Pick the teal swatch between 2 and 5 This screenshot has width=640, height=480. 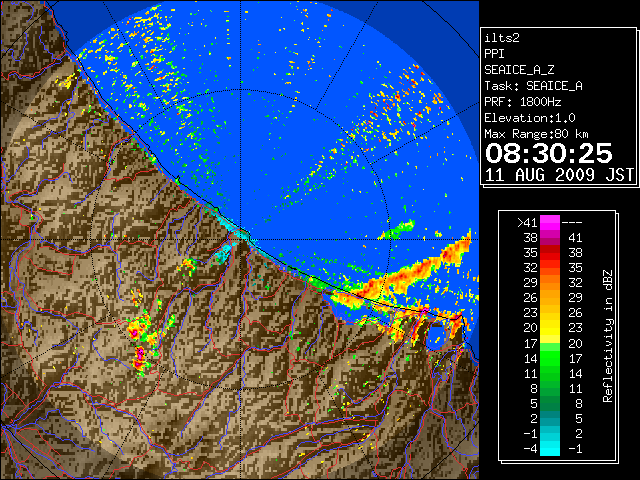click(x=550, y=419)
